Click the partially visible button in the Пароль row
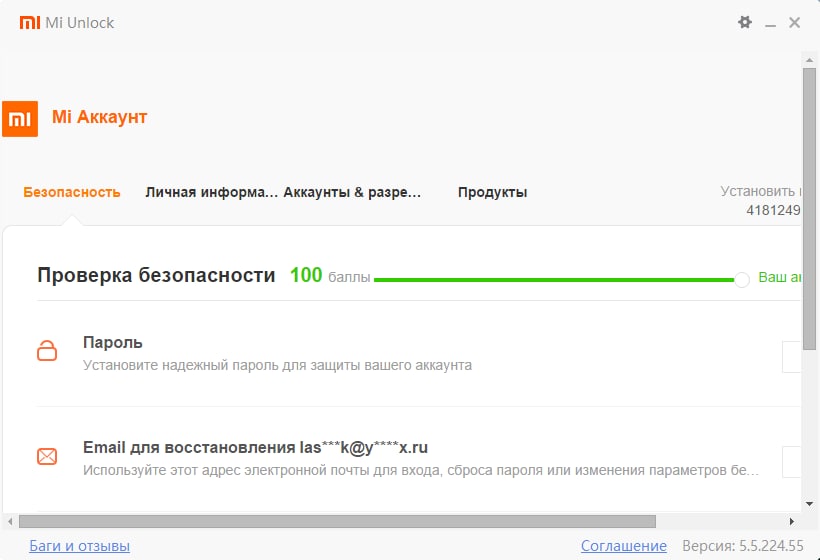 click(791, 357)
